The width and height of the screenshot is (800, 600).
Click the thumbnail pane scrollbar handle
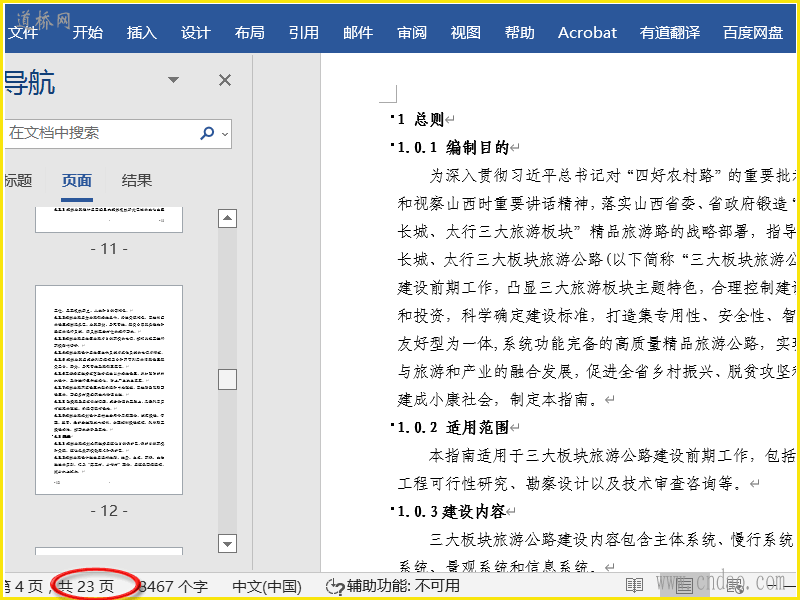[x=228, y=380]
